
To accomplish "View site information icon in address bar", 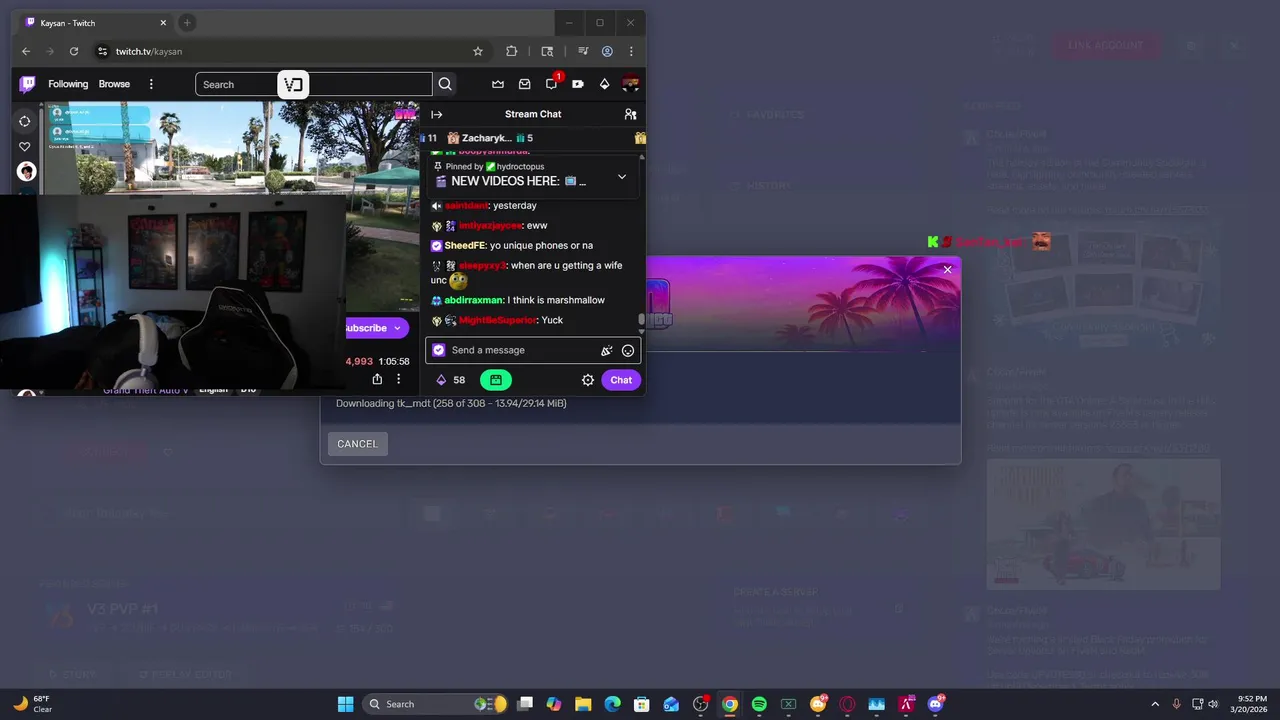I will (x=102, y=51).
